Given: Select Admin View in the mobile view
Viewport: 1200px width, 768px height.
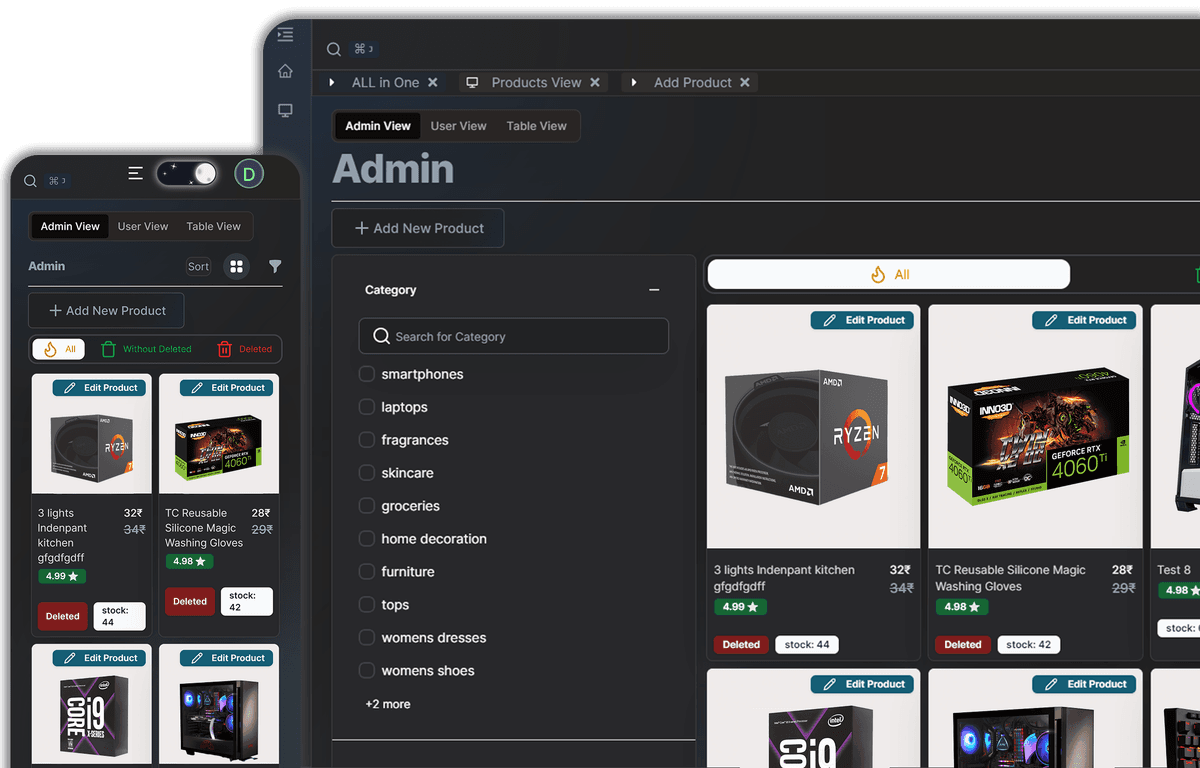Looking at the screenshot, I should tap(70, 226).
